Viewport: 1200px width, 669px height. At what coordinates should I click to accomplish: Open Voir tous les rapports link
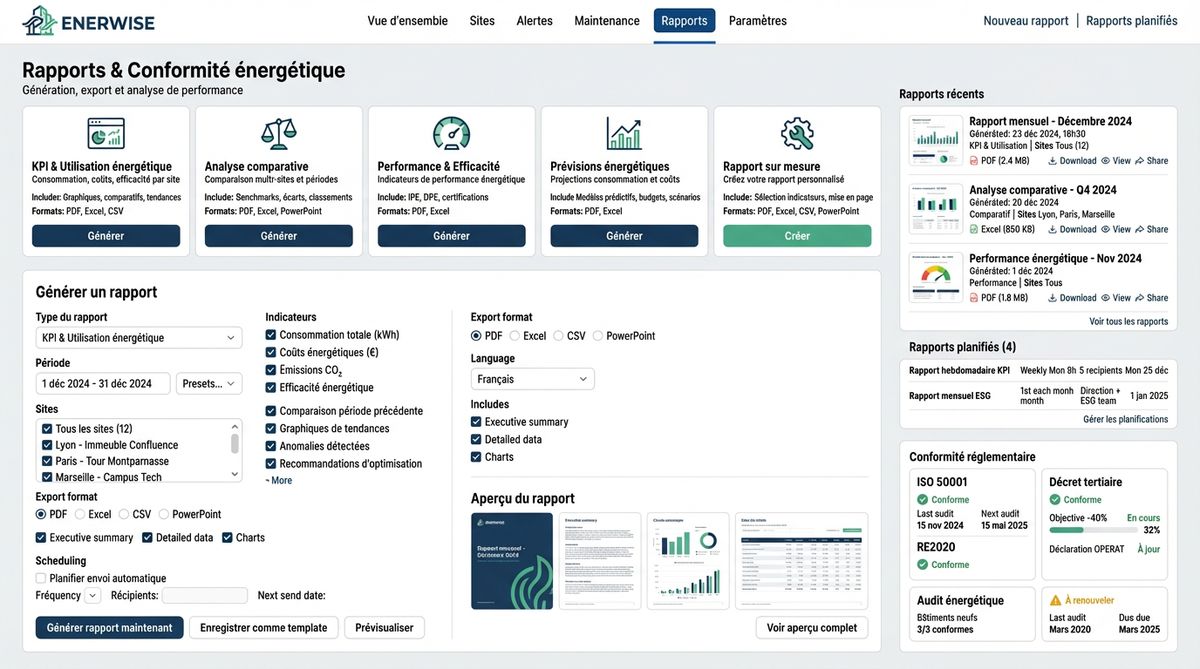[1128, 321]
